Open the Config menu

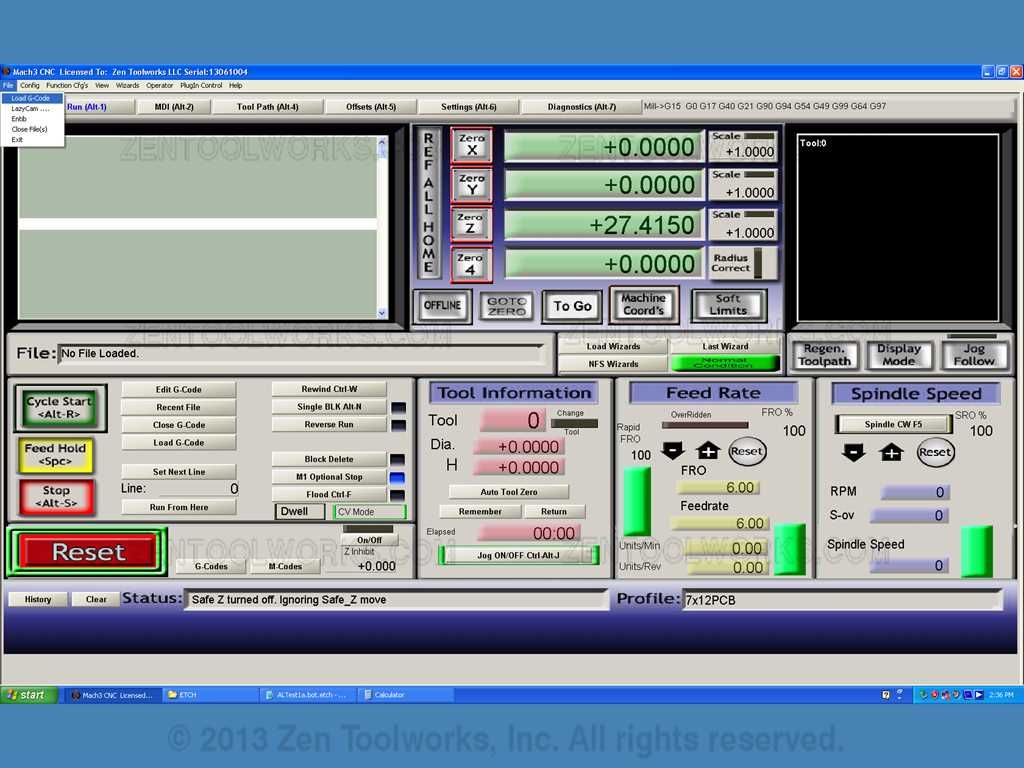click(29, 86)
